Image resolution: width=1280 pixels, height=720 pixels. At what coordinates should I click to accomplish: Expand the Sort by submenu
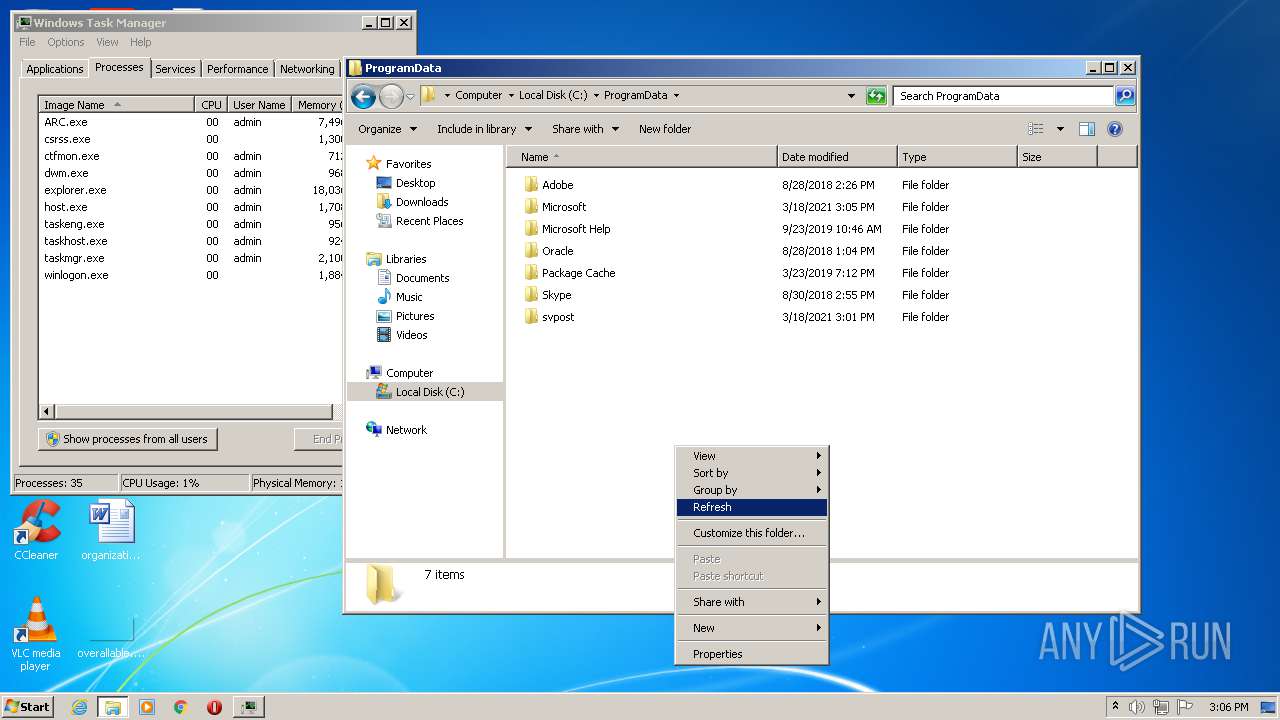(x=751, y=473)
